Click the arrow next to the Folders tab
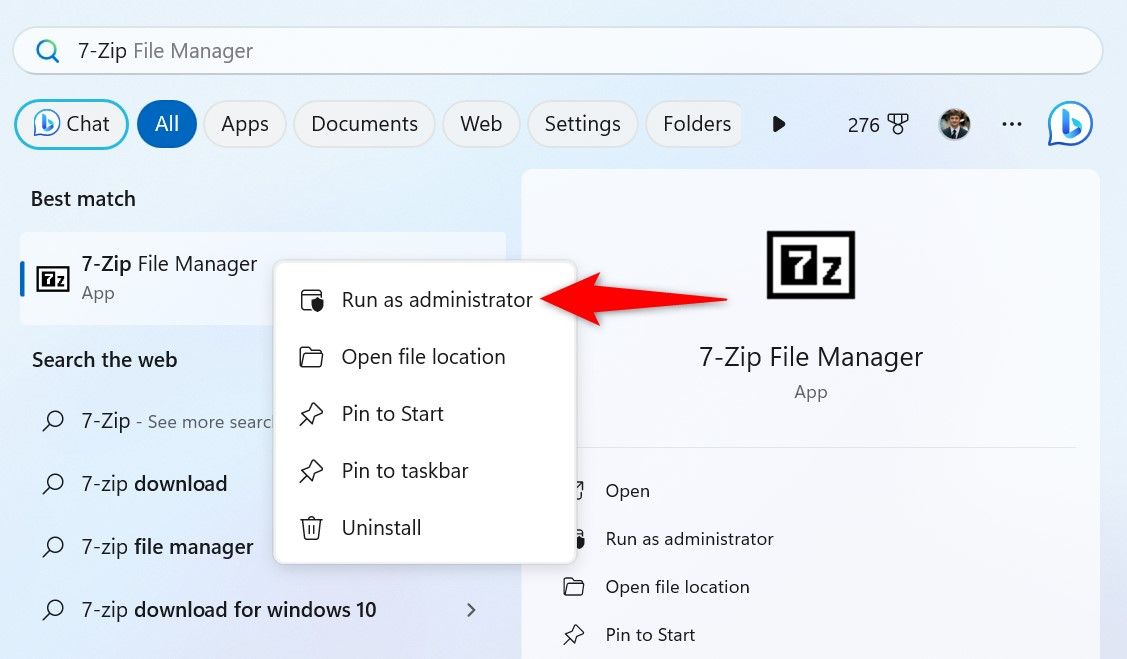Screen dimensions: 1127x659 tap(779, 124)
